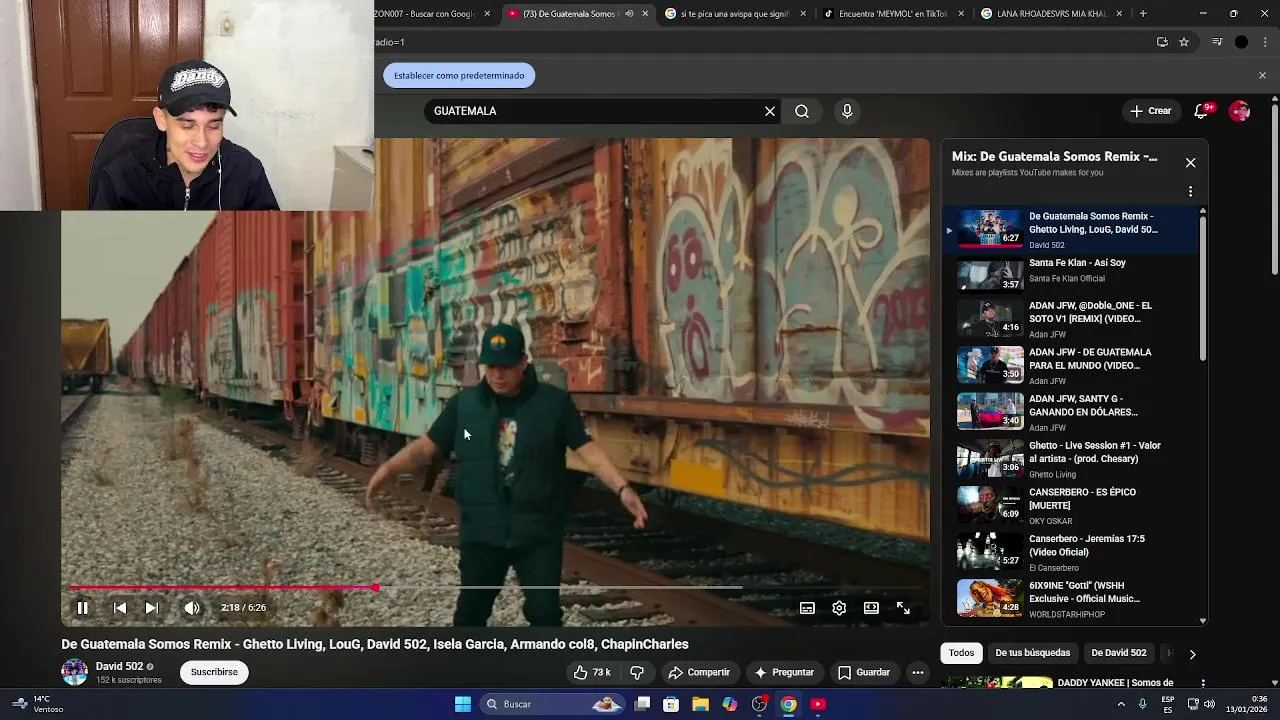Select De David 502 filter chip
The height and width of the screenshot is (720, 1280).
tap(1118, 653)
